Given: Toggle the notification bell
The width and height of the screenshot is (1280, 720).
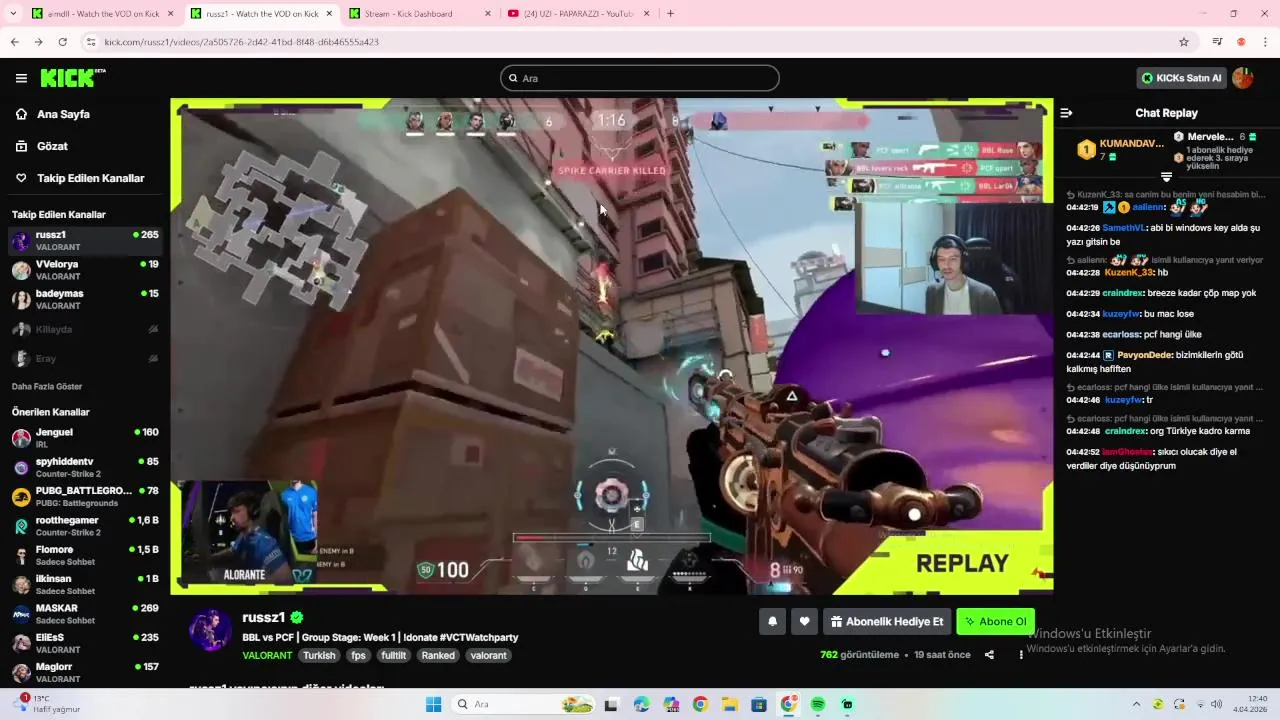Looking at the screenshot, I should pos(772,622).
